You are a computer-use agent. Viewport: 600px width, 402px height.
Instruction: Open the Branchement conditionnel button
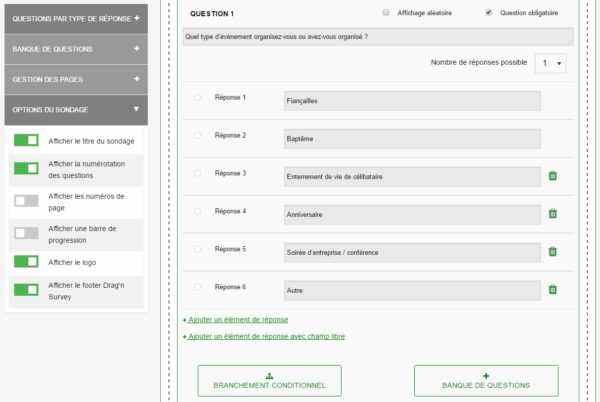point(269,381)
